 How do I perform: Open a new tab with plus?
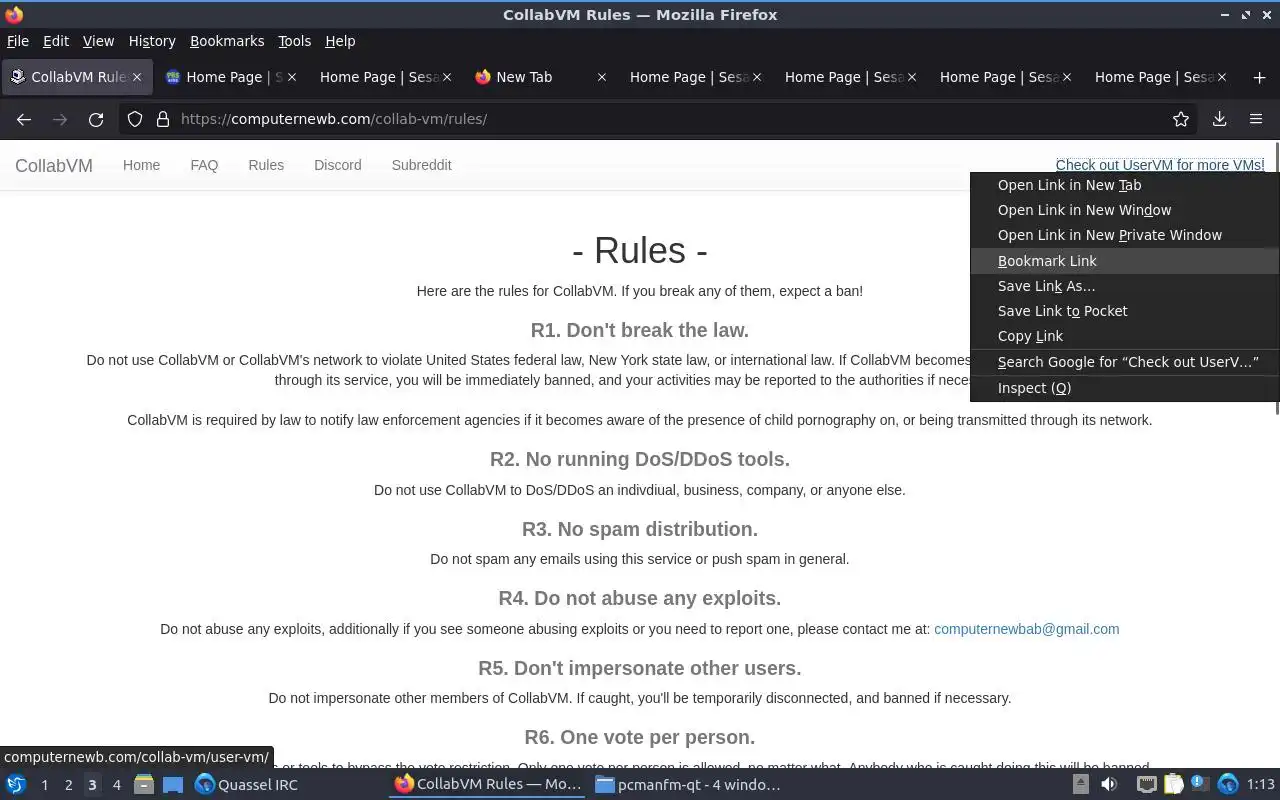click(x=1259, y=77)
